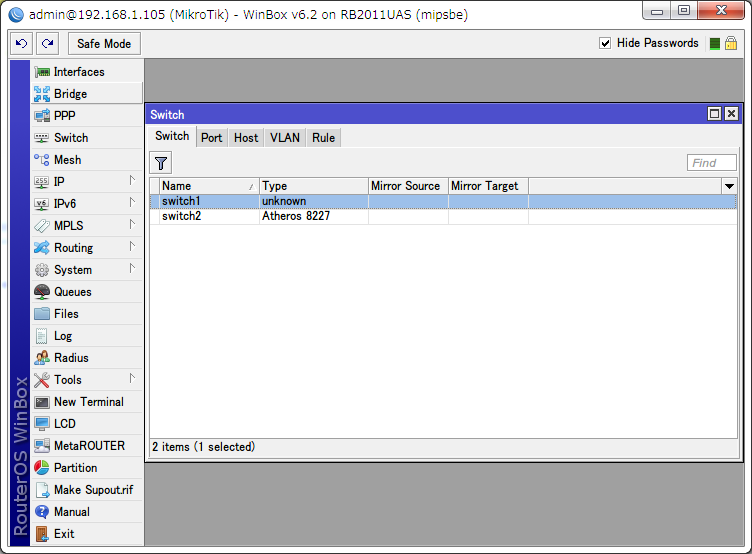Switch to the Port tab
The height and width of the screenshot is (554, 752).
(212, 138)
